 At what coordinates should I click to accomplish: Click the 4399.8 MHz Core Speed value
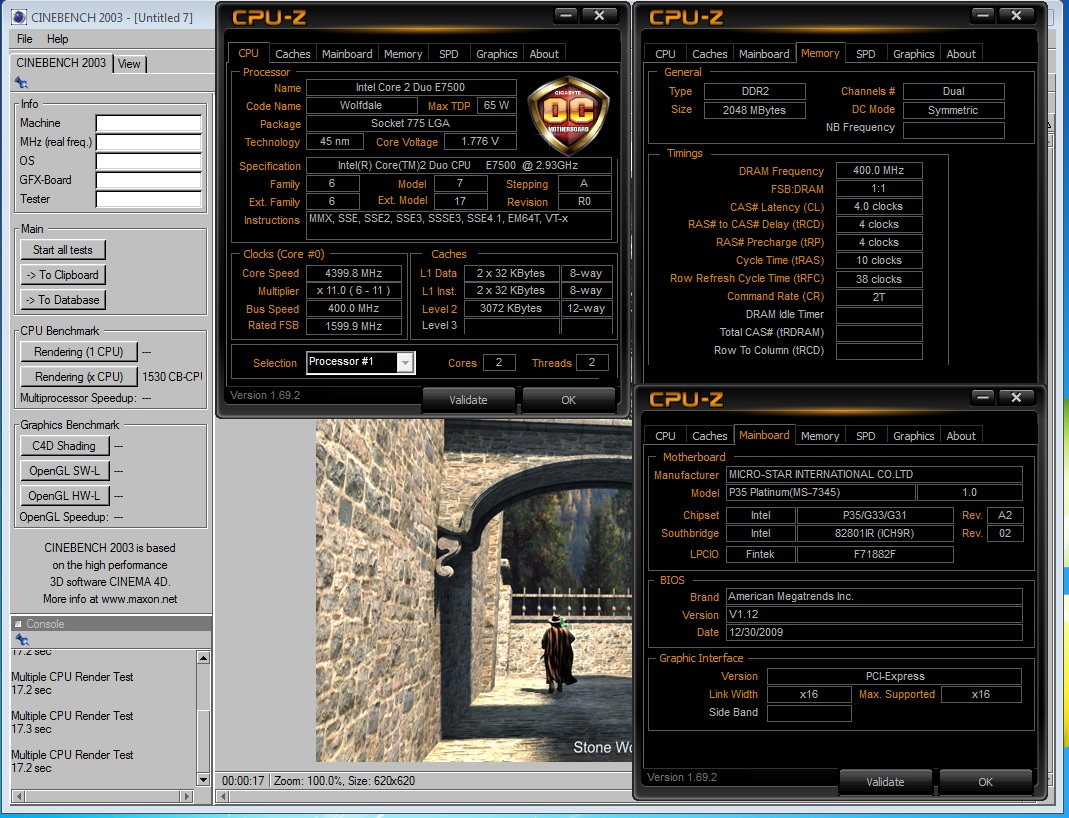(353, 273)
